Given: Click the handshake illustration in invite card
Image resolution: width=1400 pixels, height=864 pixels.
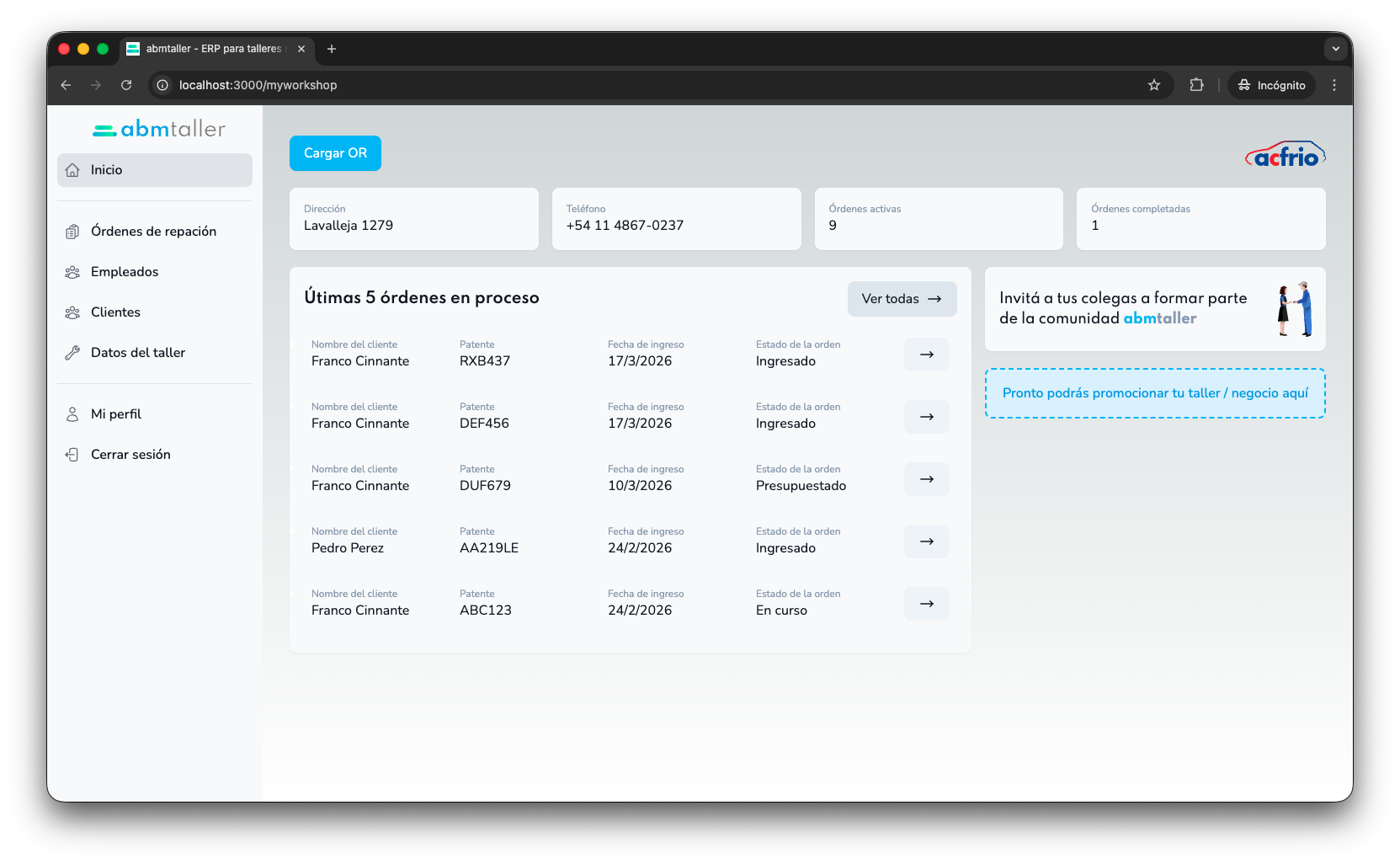Looking at the screenshot, I should click(x=1296, y=309).
